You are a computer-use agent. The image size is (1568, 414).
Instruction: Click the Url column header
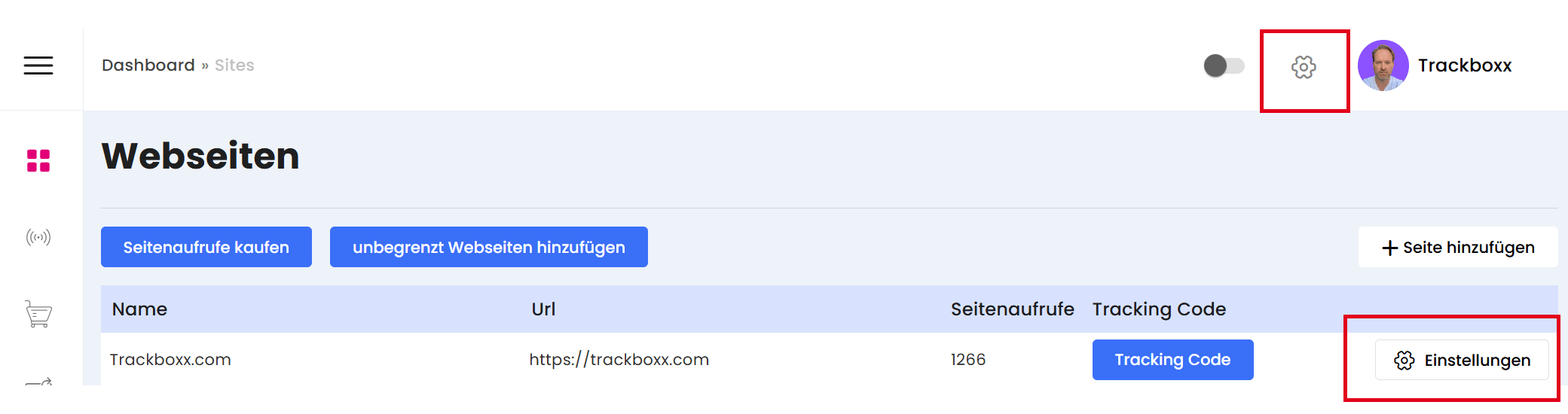click(543, 309)
